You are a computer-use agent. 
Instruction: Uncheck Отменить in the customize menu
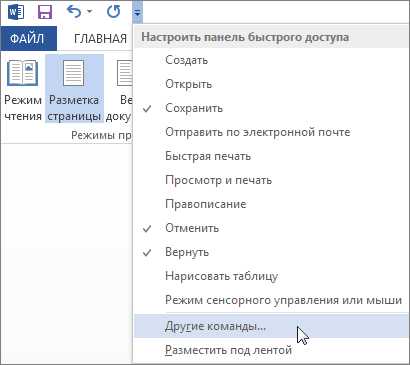[271, 228]
